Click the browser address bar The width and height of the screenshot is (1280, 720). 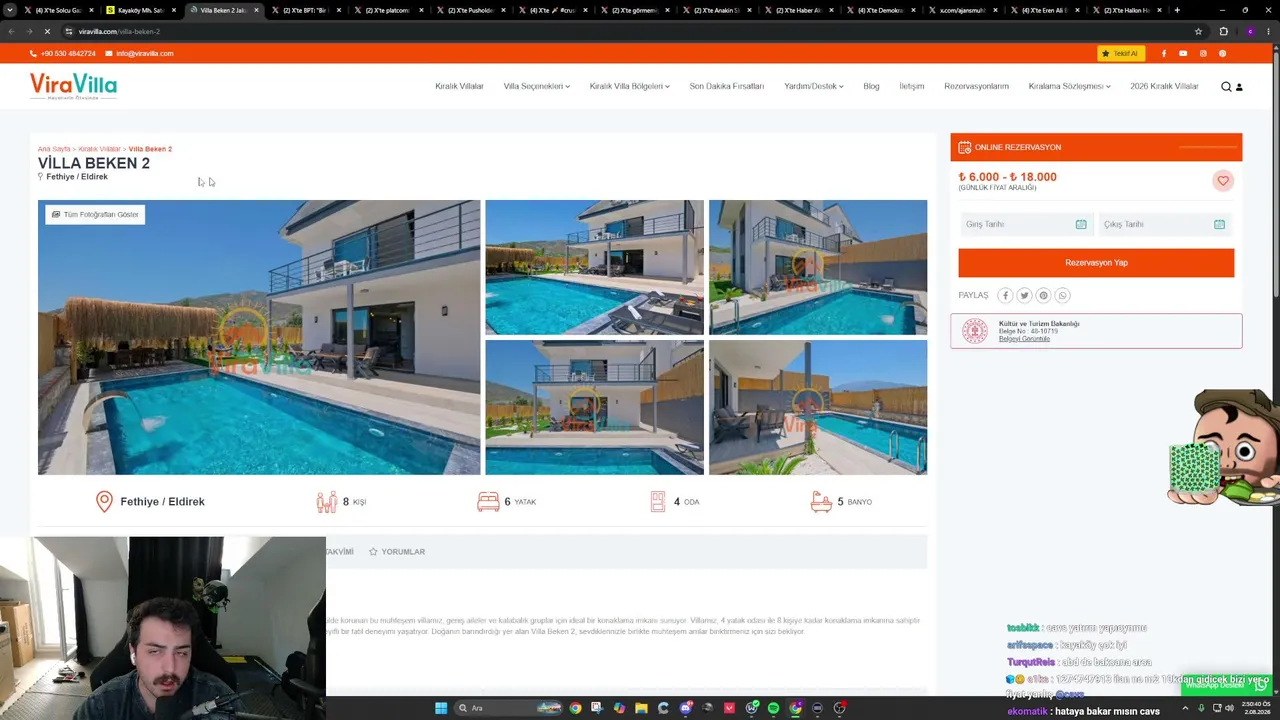pos(630,31)
